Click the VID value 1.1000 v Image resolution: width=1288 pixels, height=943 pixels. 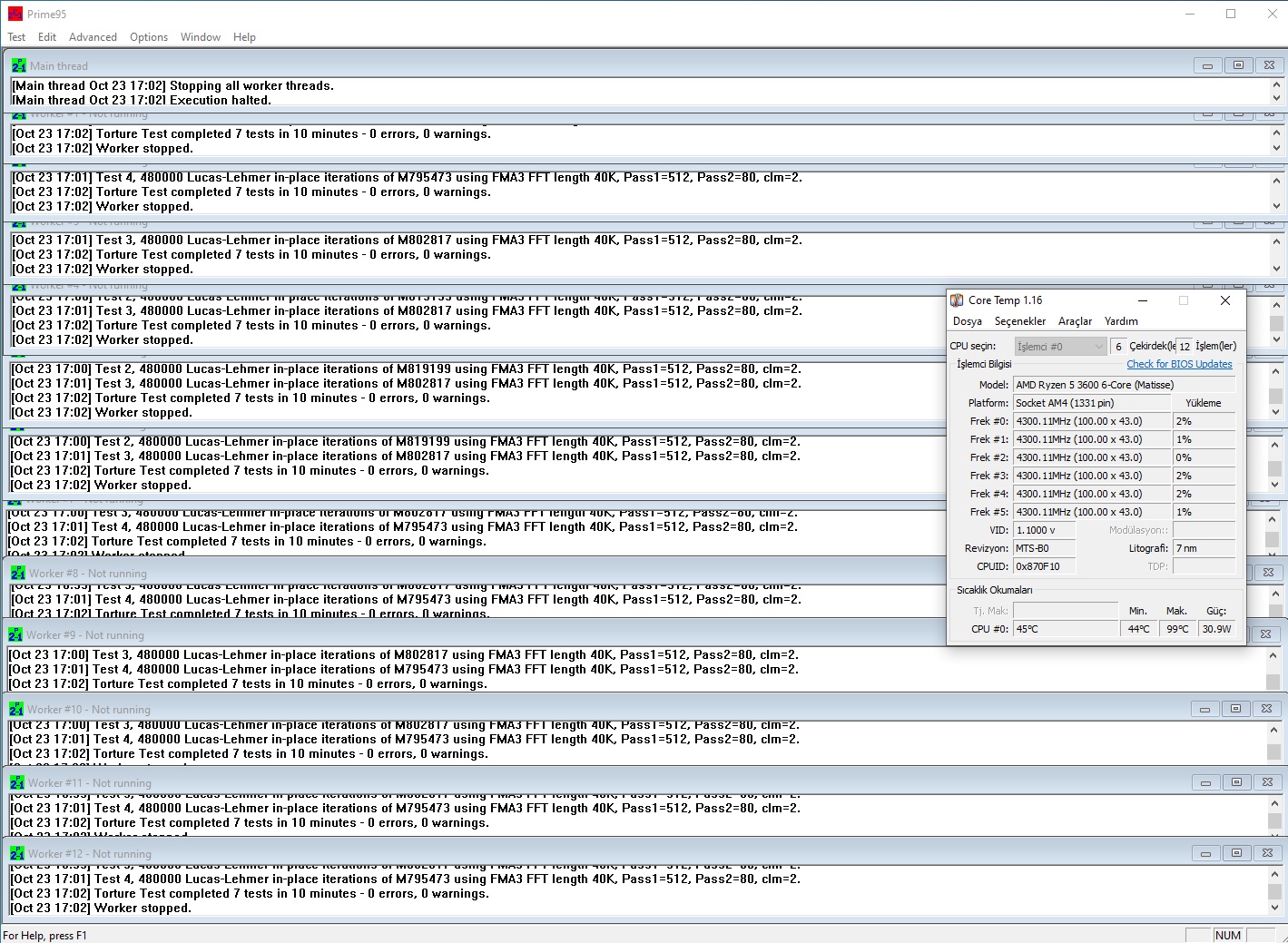pyautogui.click(x=1044, y=530)
